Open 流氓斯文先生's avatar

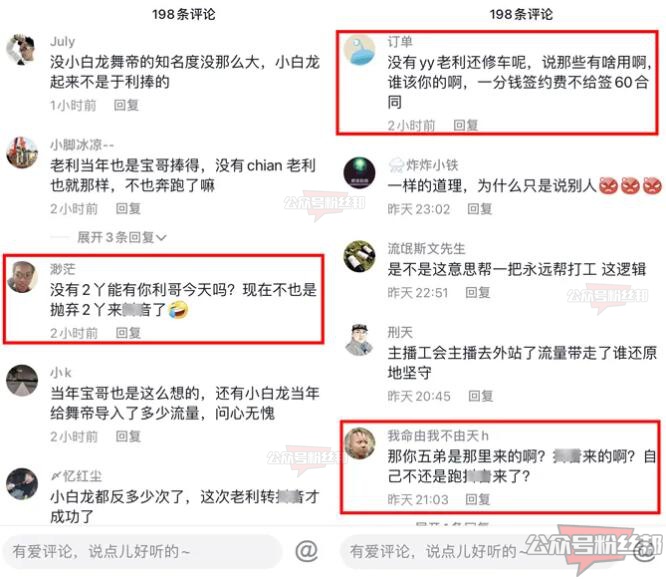(359, 256)
